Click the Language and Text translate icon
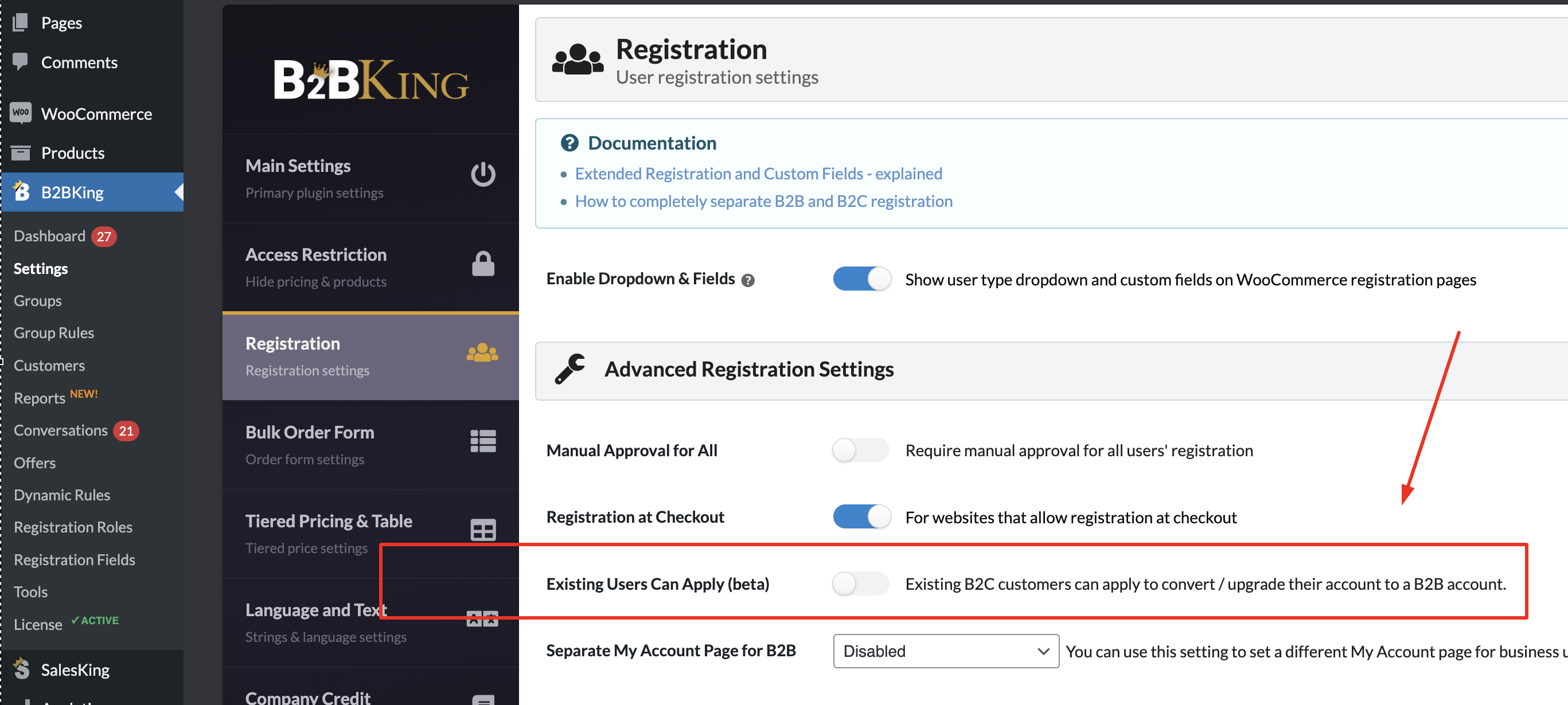The image size is (1568, 705). click(x=482, y=618)
